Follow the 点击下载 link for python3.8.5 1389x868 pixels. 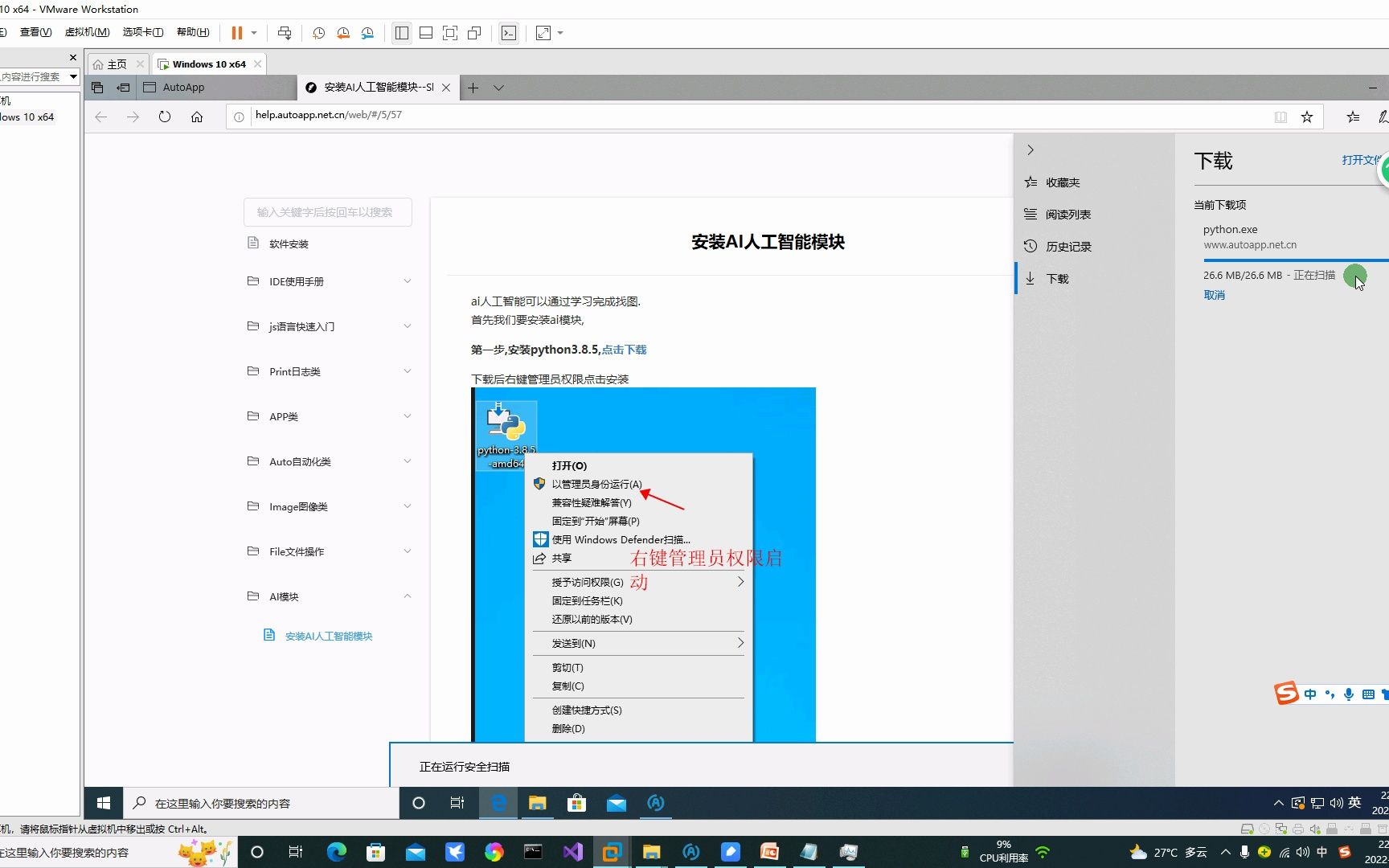pos(624,349)
